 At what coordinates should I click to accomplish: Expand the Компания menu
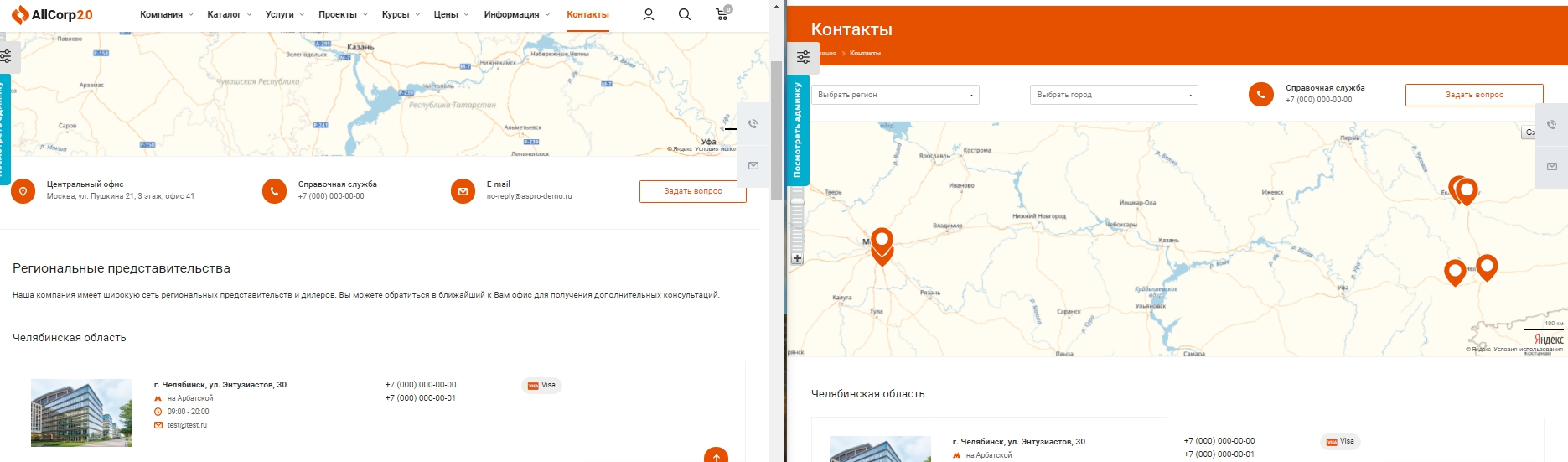[x=166, y=14]
